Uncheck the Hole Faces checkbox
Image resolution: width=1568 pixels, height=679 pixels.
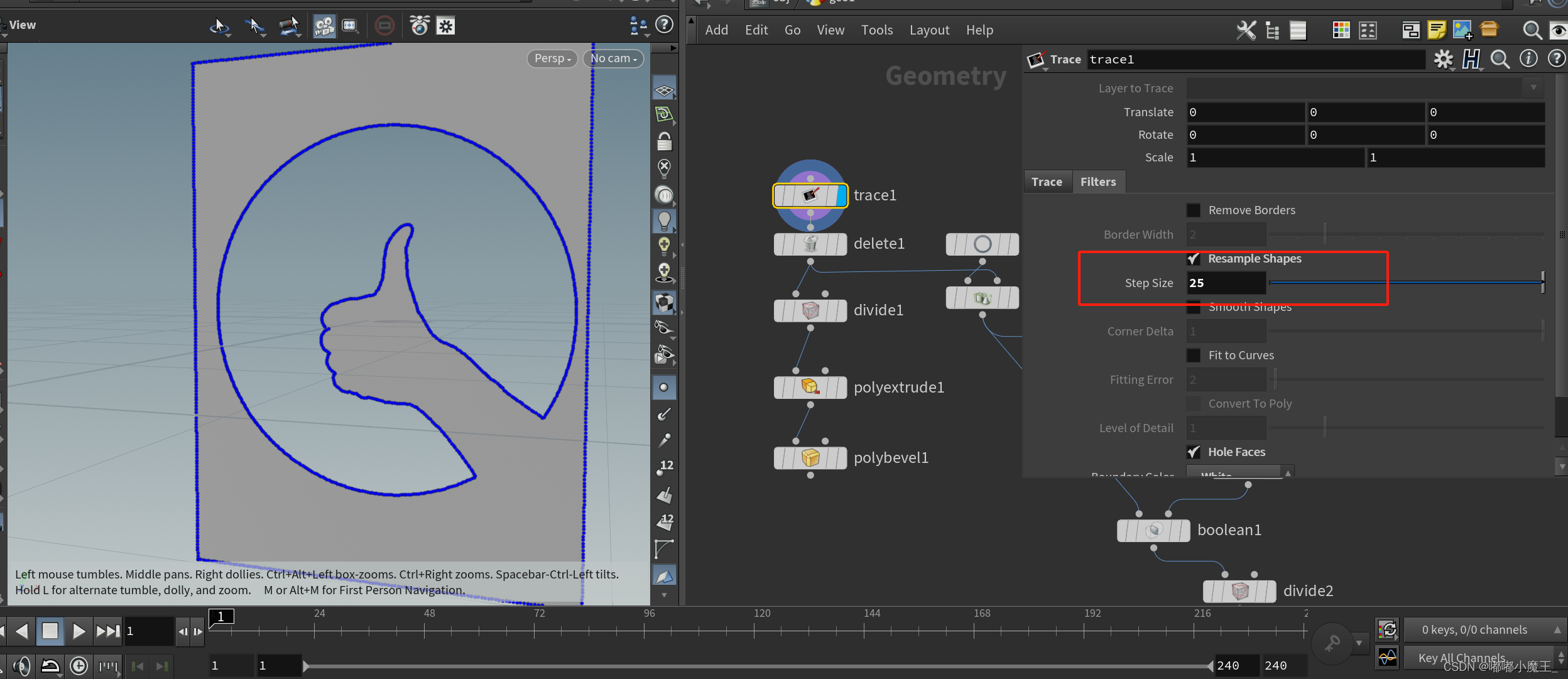[1193, 452]
